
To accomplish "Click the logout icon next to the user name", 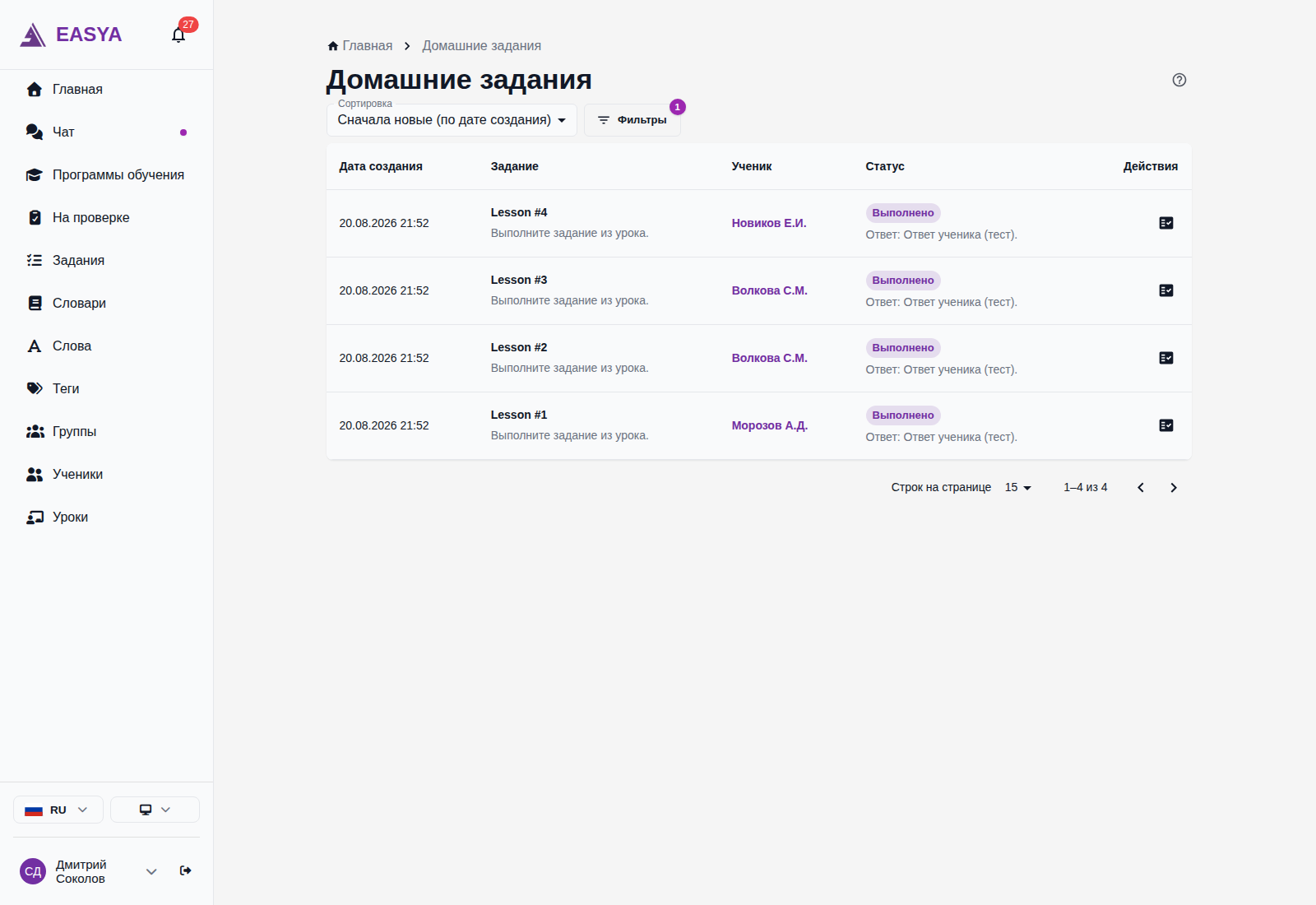I will click(x=186, y=870).
